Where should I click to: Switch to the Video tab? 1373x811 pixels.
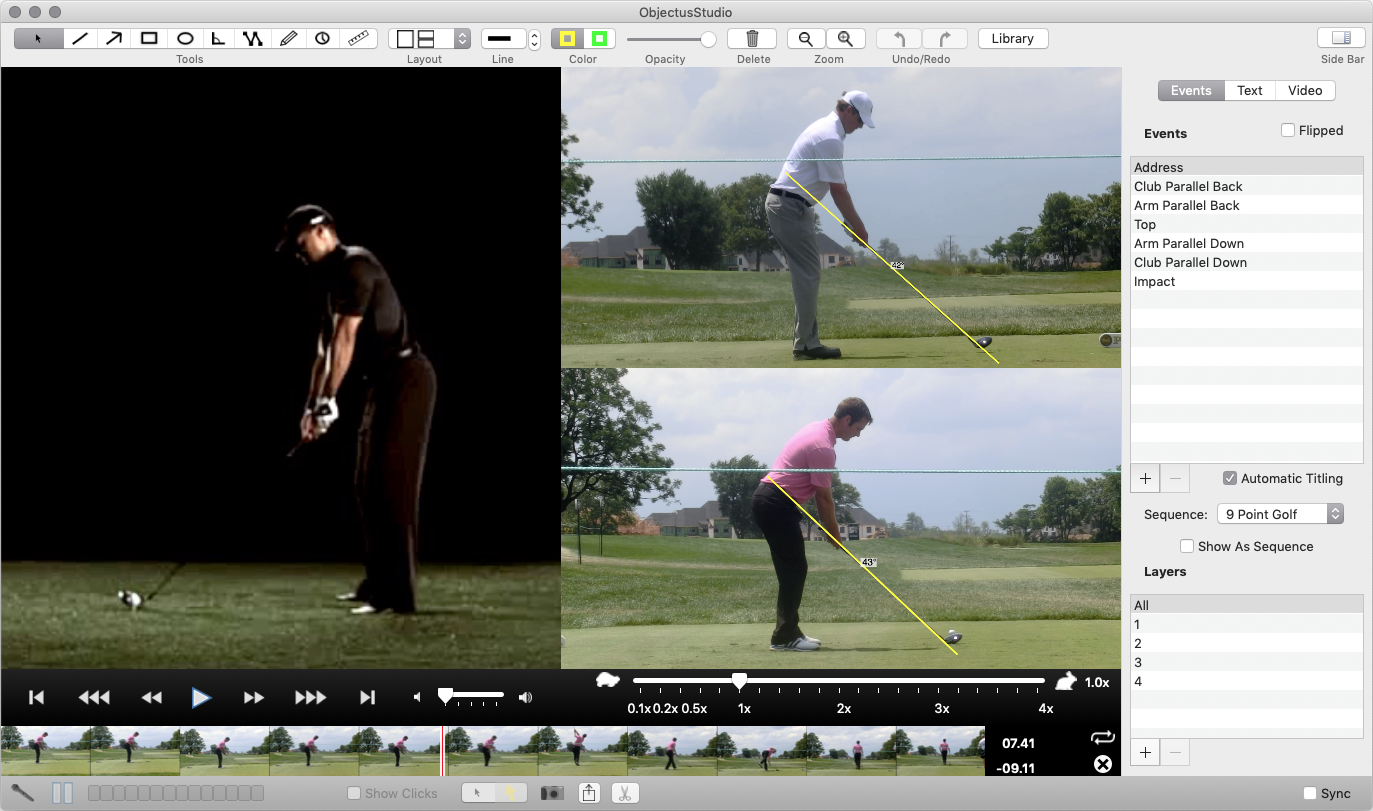click(x=1304, y=91)
